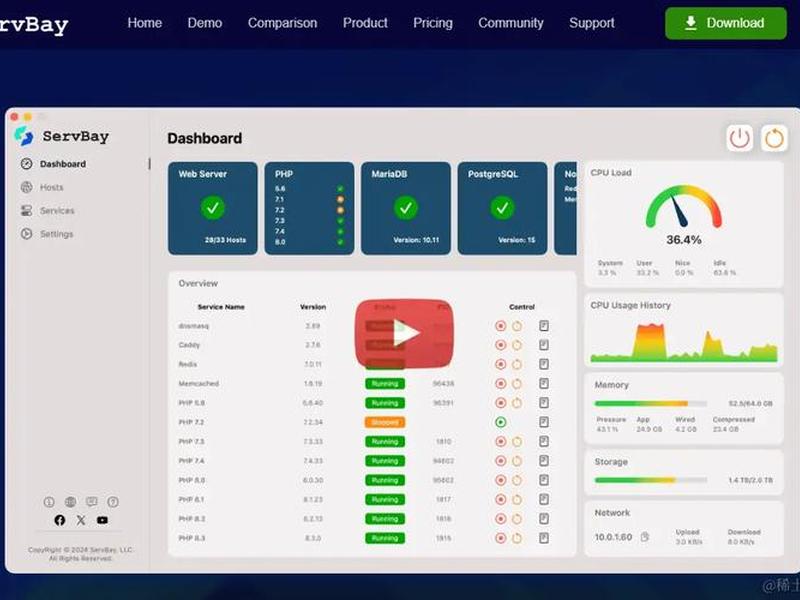800x600 pixels.
Task: Restart the PHP 8.3 service
Action: (x=517, y=538)
